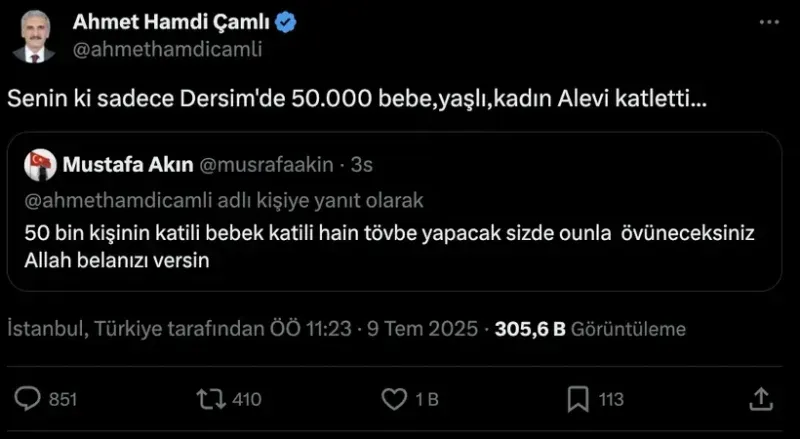The image size is (800, 439).
Task: Open the quoted tweet's 3s timestamp
Action: [362, 164]
